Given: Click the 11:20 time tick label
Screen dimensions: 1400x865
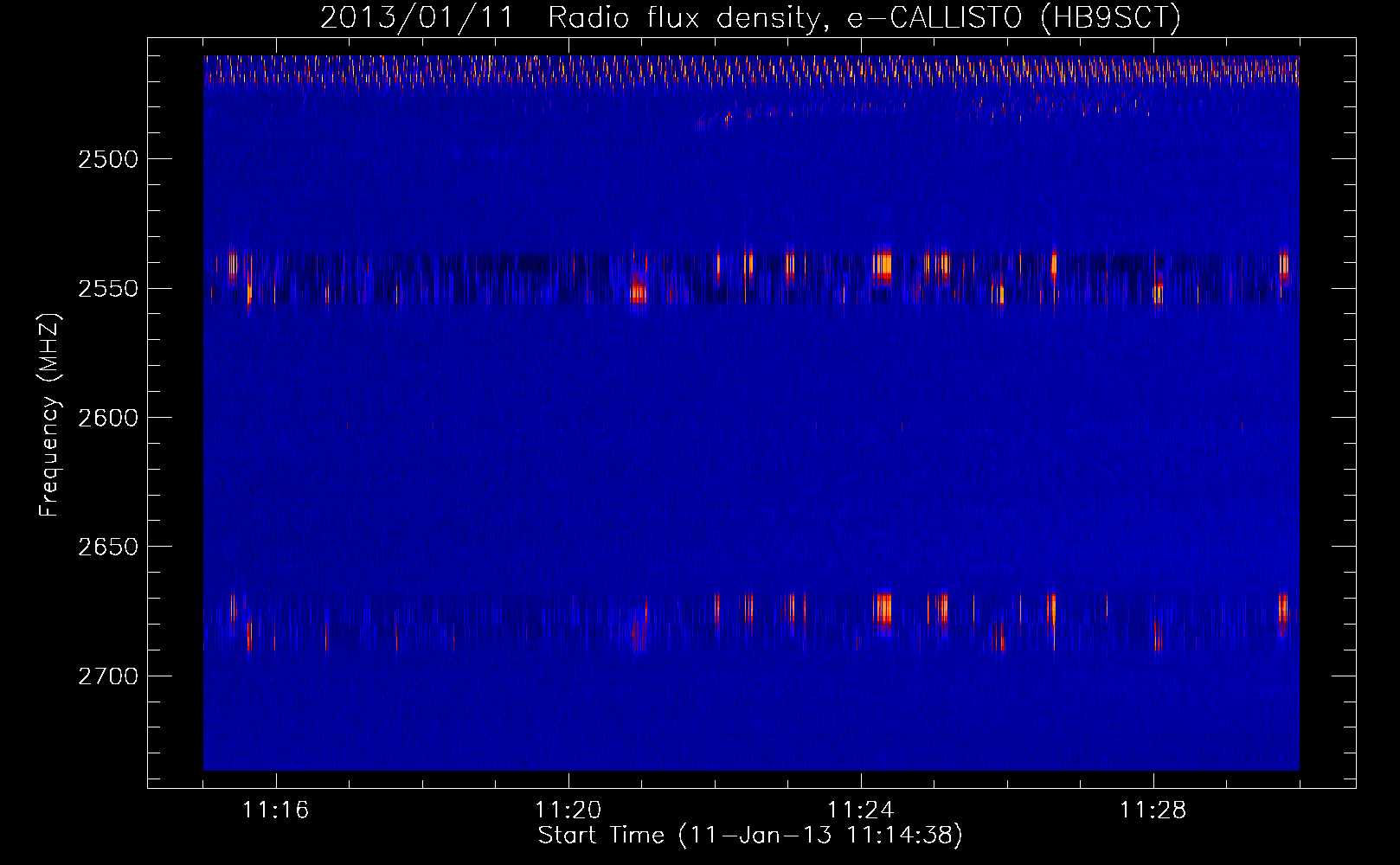Looking at the screenshot, I should click(x=568, y=811).
